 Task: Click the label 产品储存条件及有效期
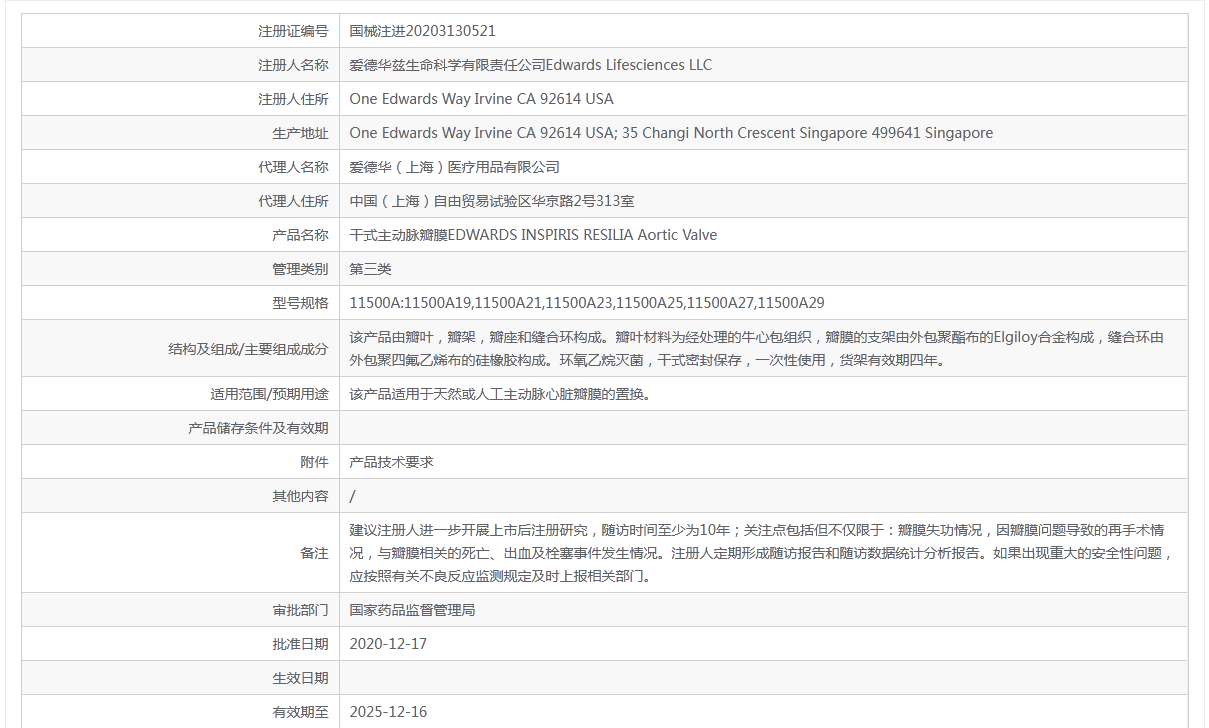click(258, 428)
